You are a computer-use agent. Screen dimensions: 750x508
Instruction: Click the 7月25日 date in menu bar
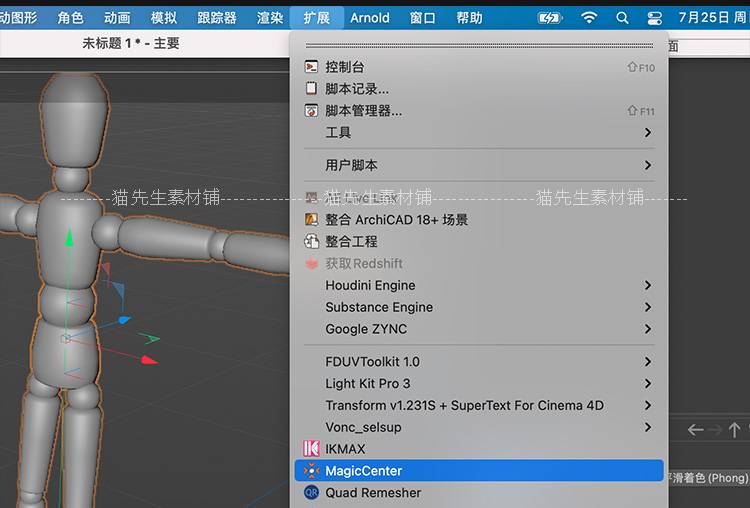pos(704,18)
